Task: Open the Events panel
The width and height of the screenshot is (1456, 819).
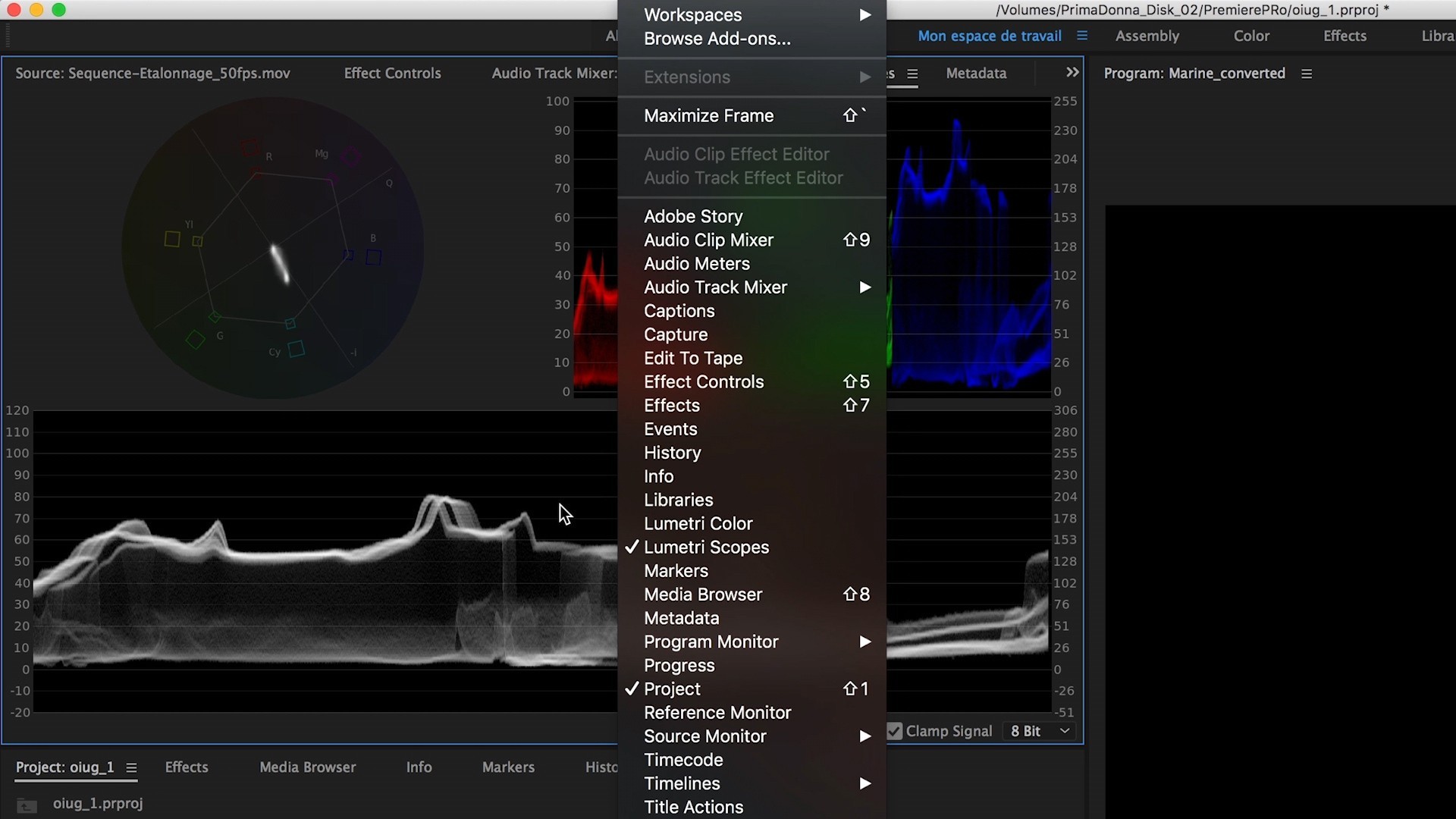Action: click(x=752, y=429)
